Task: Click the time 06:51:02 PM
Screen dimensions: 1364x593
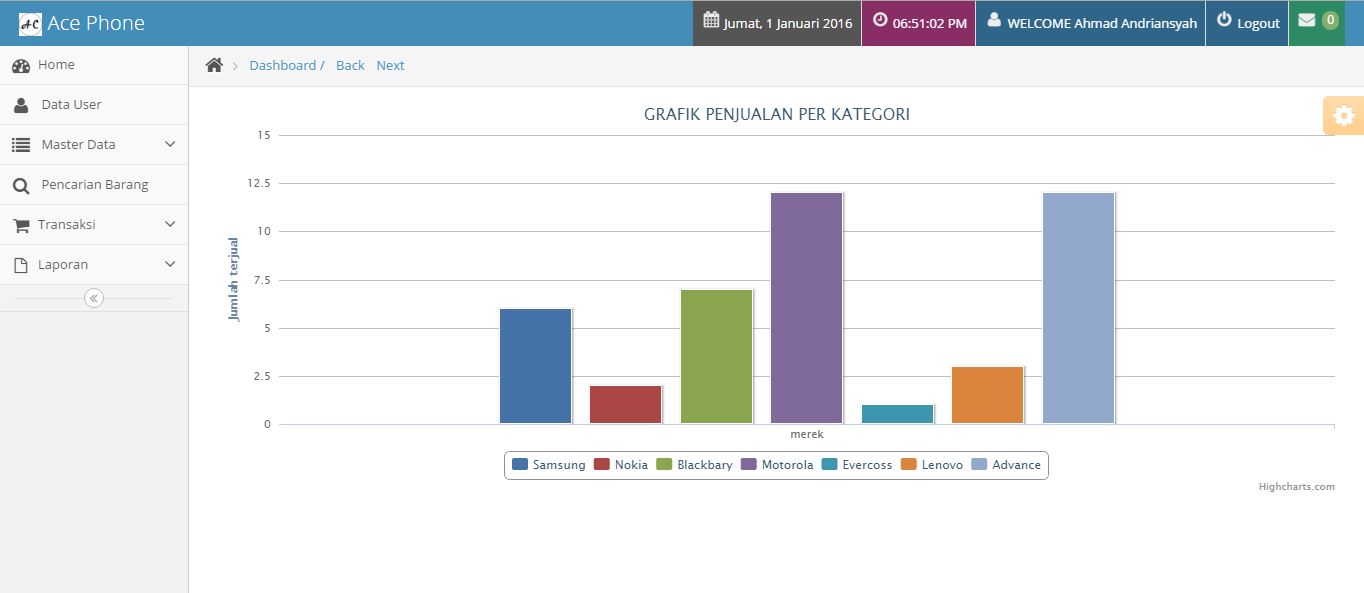Action: click(x=930, y=23)
